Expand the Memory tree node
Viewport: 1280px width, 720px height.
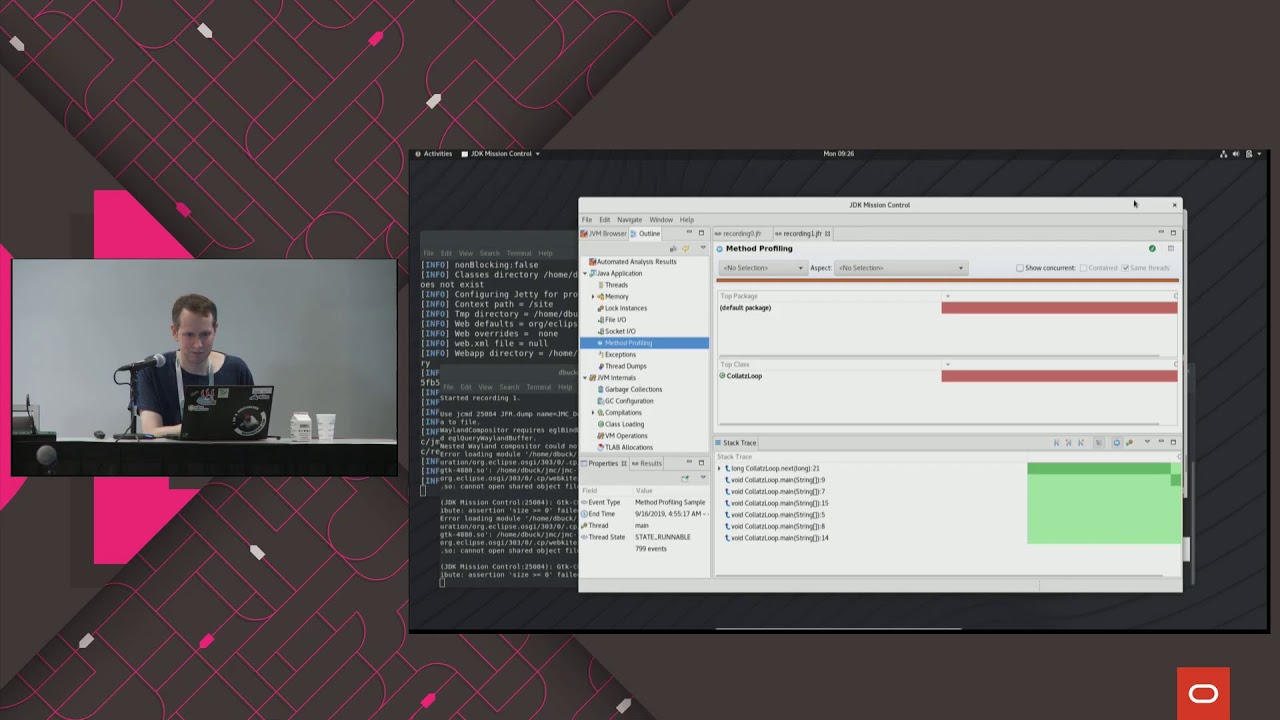click(593, 297)
